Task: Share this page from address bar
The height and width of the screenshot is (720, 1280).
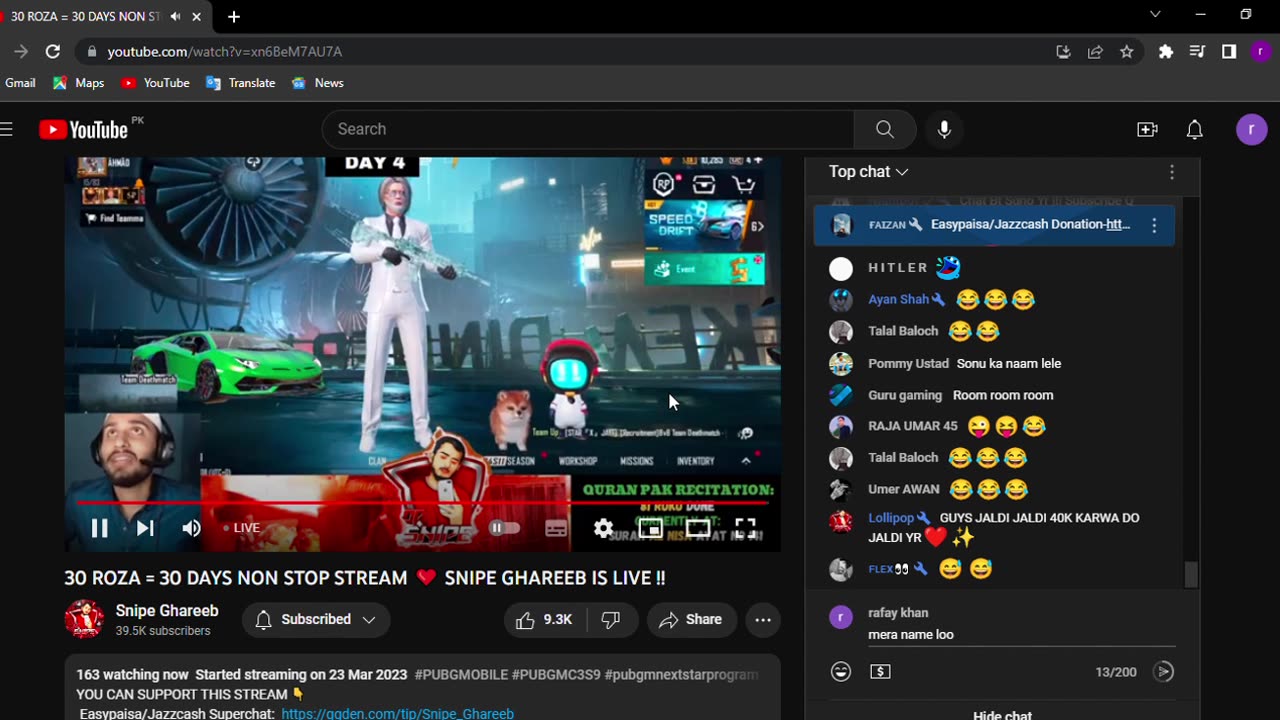Action: tap(1095, 51)
